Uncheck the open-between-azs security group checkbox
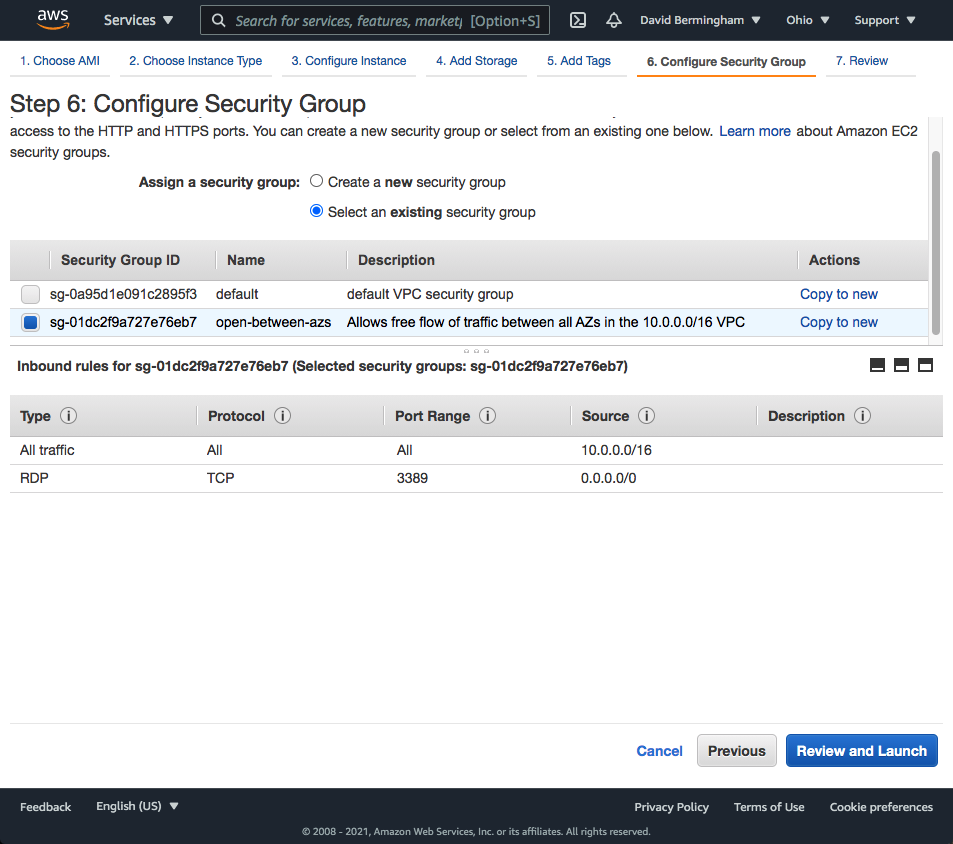Image resolution: width=953 pixels, height=844 pixels. coord(30,322)
